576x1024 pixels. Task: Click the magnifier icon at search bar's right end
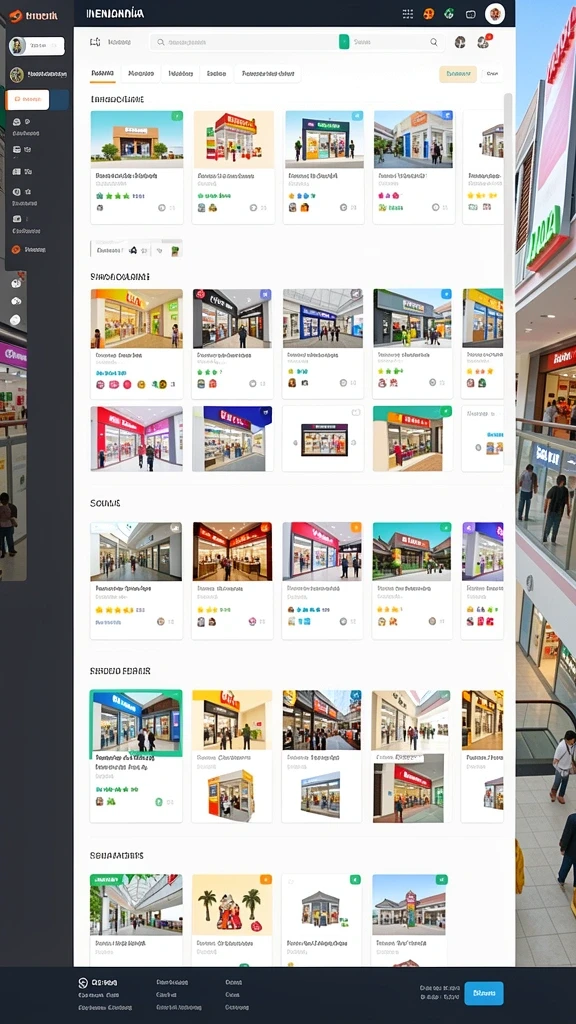coord(434,42)
